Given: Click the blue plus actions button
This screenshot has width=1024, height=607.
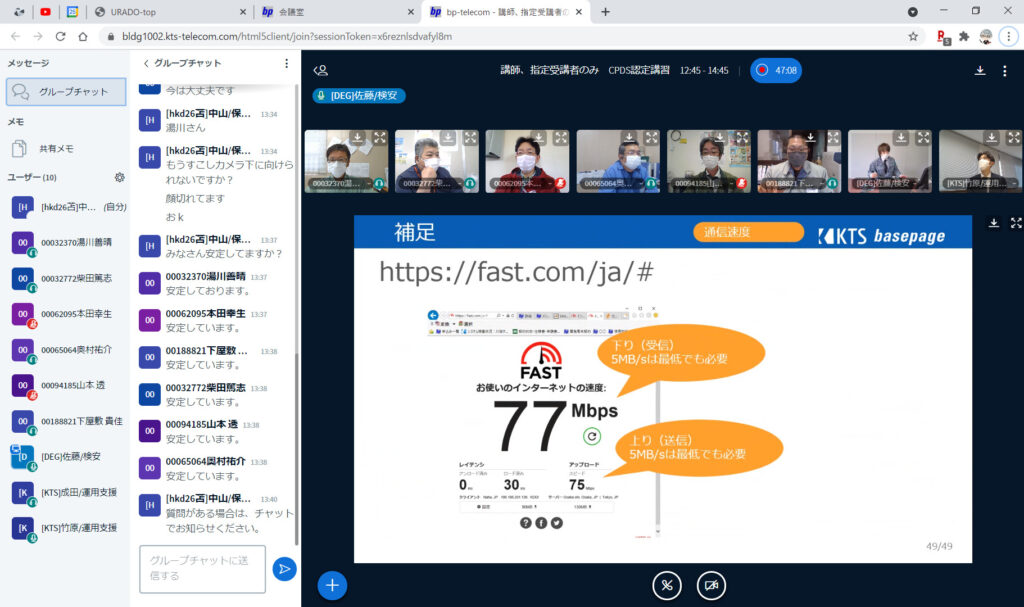Looking at the screenshot, I should pyautogui.click(x=332, y=585).
